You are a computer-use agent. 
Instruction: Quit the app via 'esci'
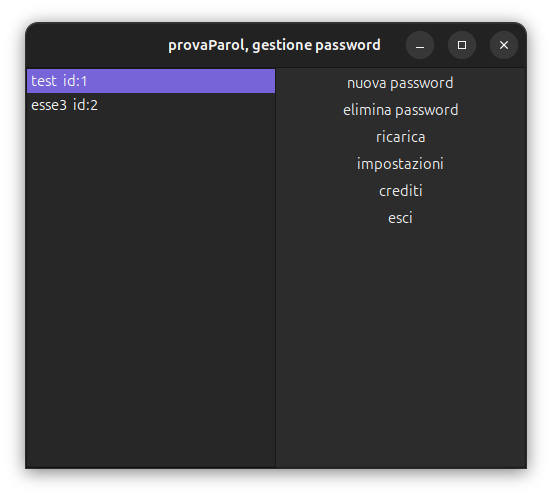coord(400,218)
